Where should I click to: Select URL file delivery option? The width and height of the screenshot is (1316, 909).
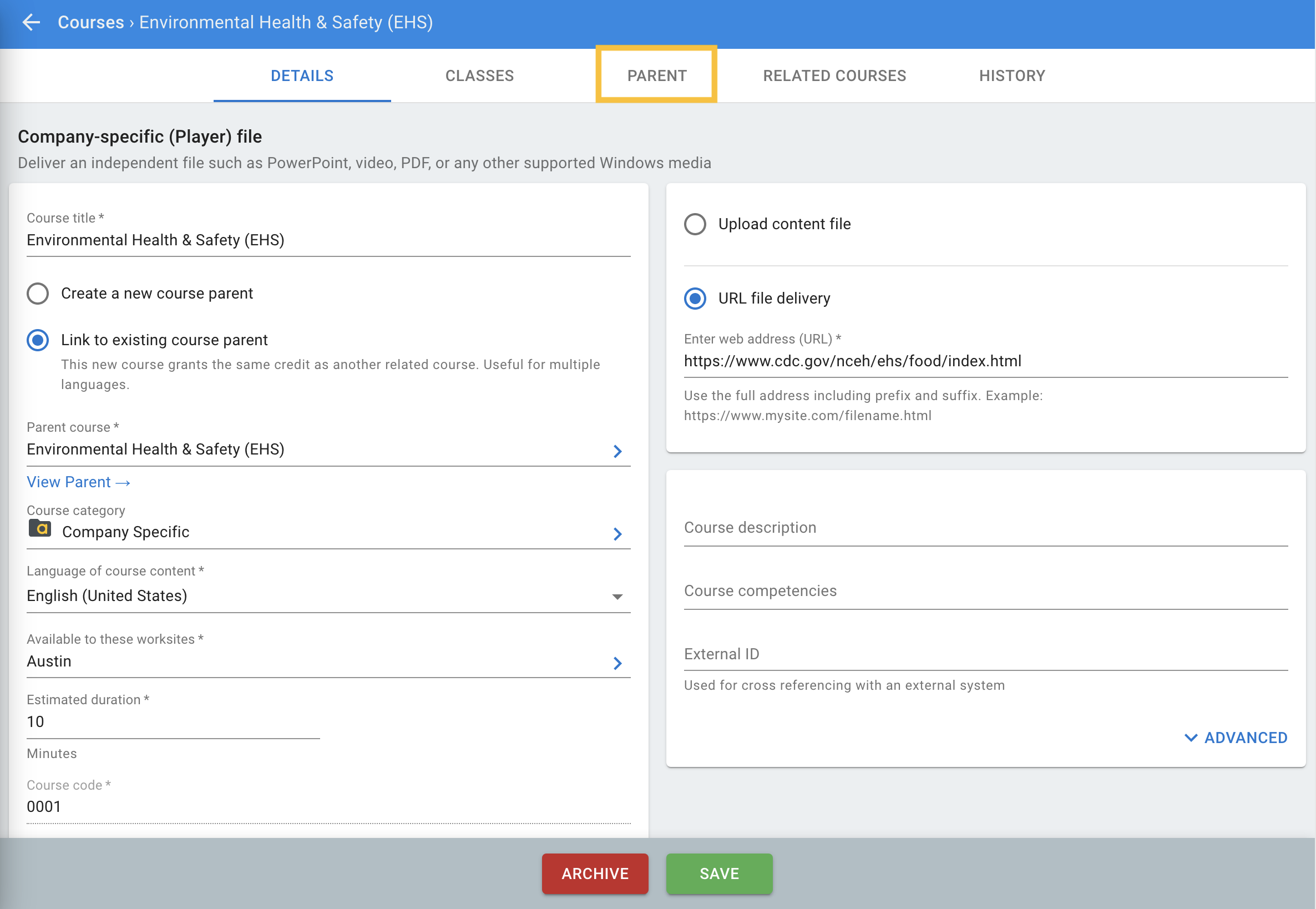[695, 299]
